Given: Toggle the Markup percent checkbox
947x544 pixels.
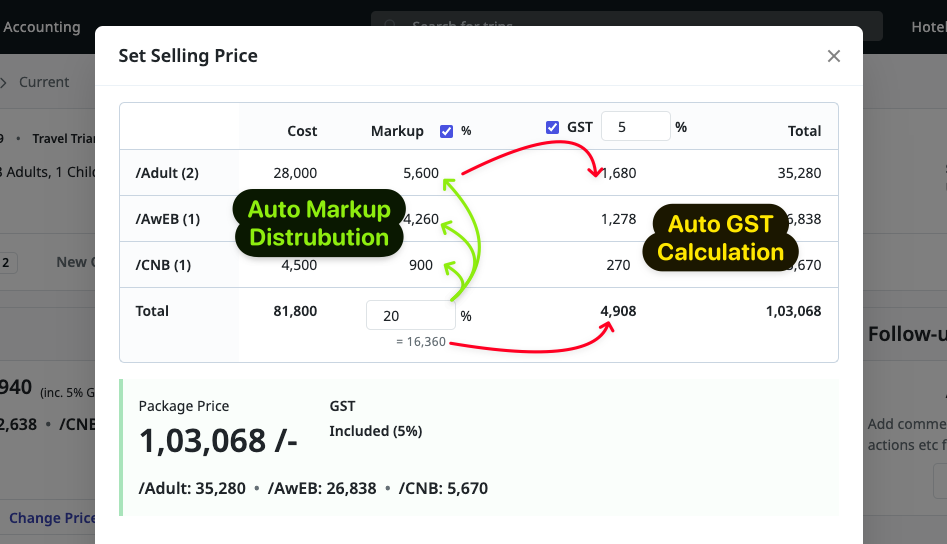Looking at the screenshot, I should pyautogui.click(x=446, y=131).
